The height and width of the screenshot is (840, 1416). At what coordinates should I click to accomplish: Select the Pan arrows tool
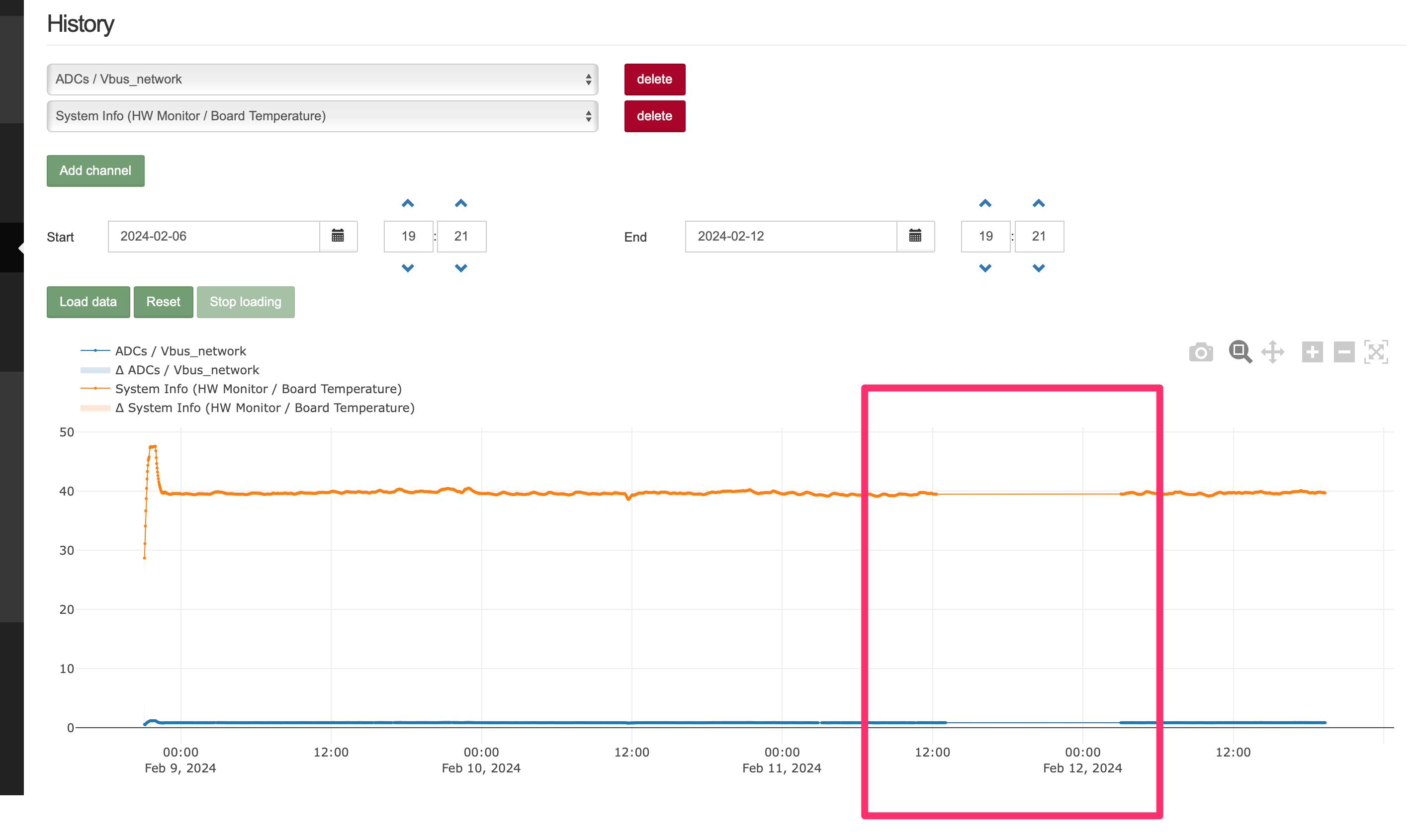tap(1272, 352)
